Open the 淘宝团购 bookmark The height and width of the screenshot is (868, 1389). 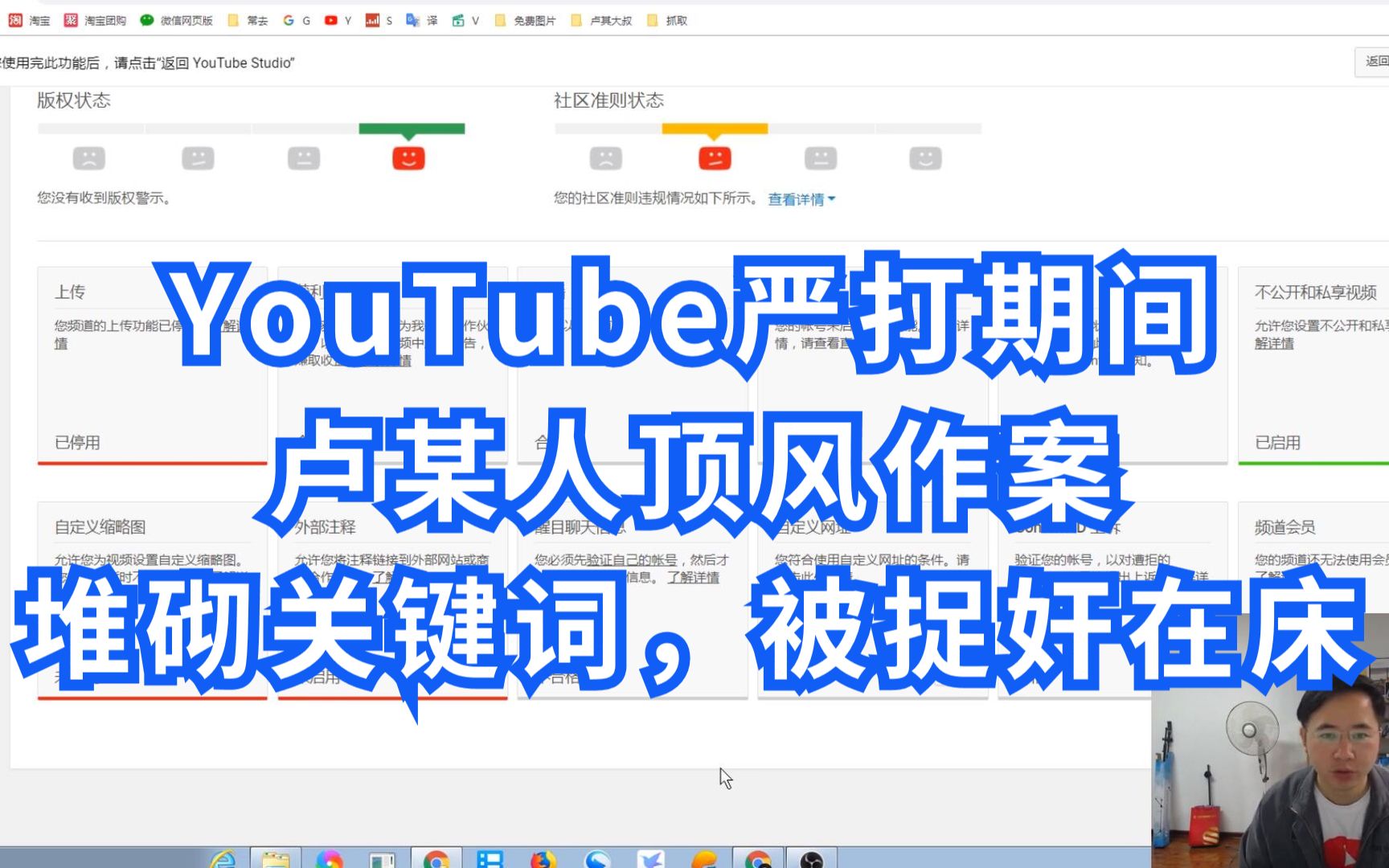tap(95, 20)
